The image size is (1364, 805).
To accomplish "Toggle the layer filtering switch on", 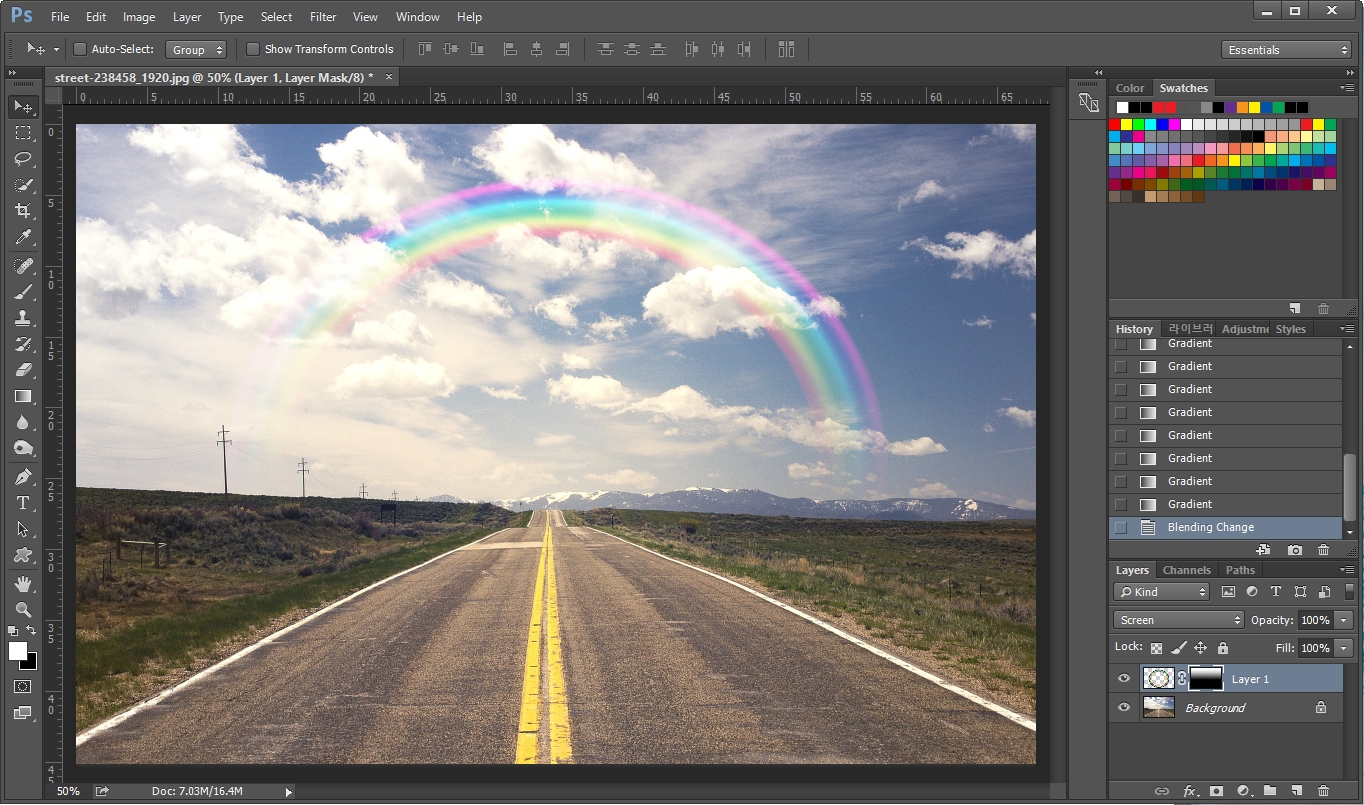I will 1350,592.
